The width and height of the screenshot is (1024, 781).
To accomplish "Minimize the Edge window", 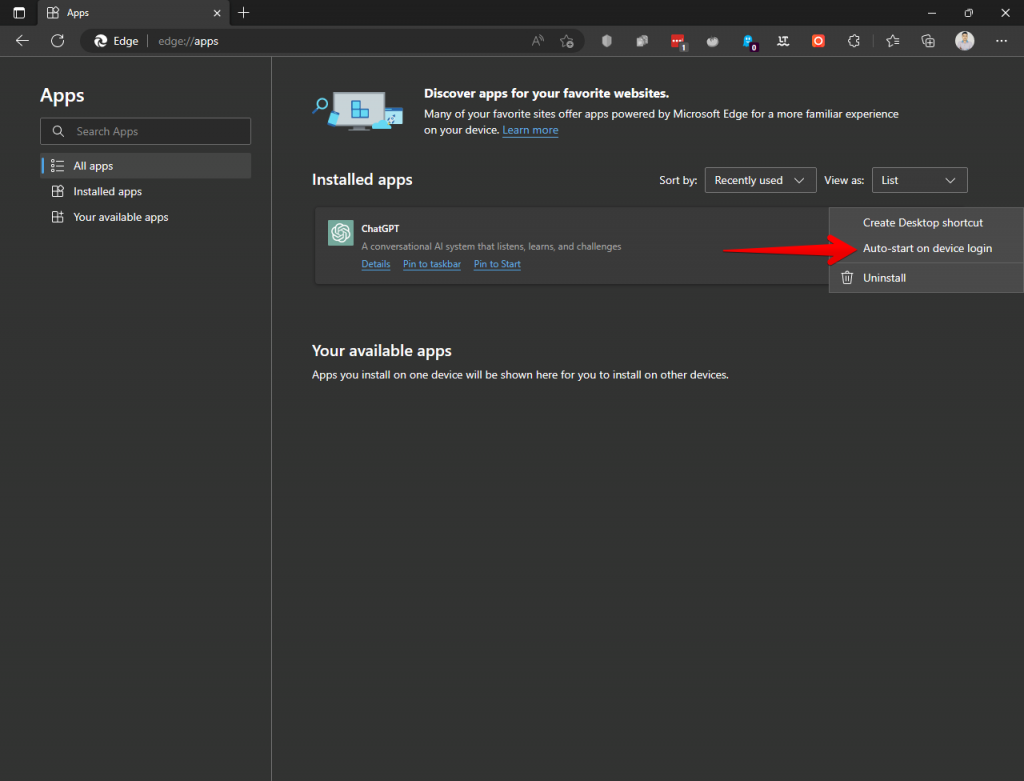I will (932, 13).
